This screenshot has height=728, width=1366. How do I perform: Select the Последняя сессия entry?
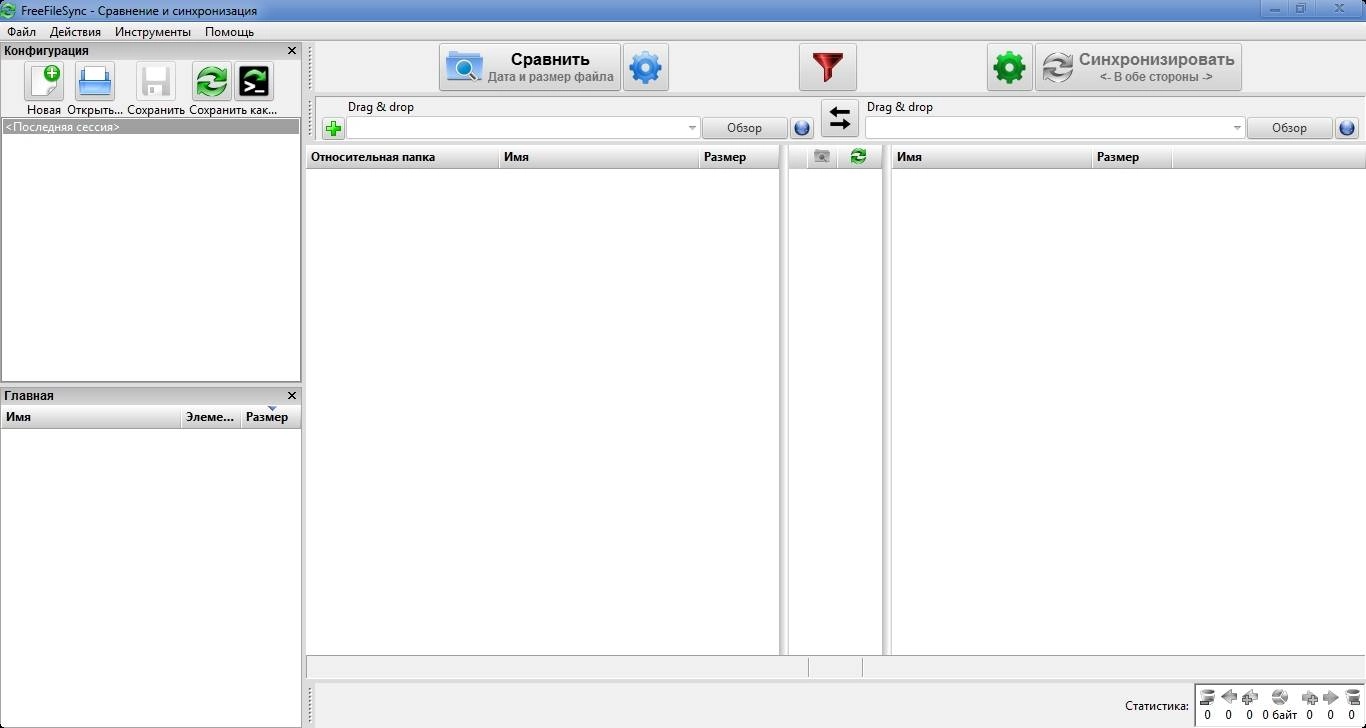[x=150, y=127]
